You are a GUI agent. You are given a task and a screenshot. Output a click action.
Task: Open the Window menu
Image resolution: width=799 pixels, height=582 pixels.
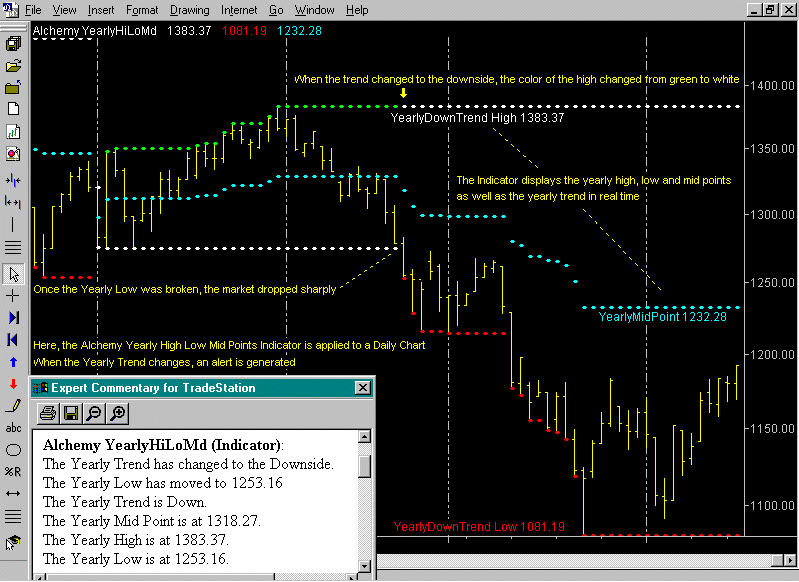314,10
